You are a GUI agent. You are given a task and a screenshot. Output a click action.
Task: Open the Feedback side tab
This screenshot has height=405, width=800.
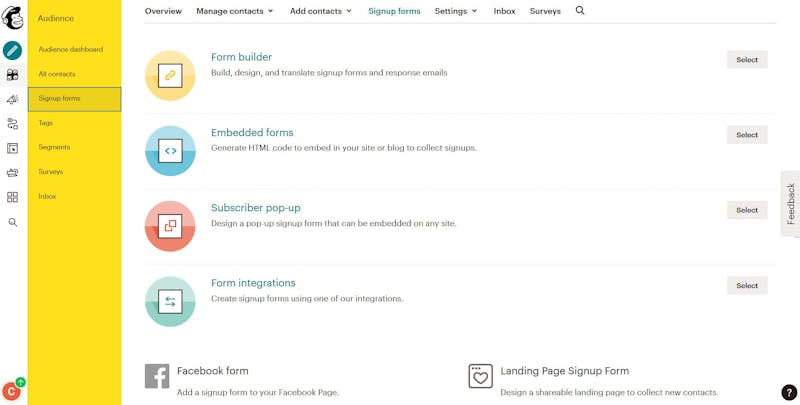[790, 204]
